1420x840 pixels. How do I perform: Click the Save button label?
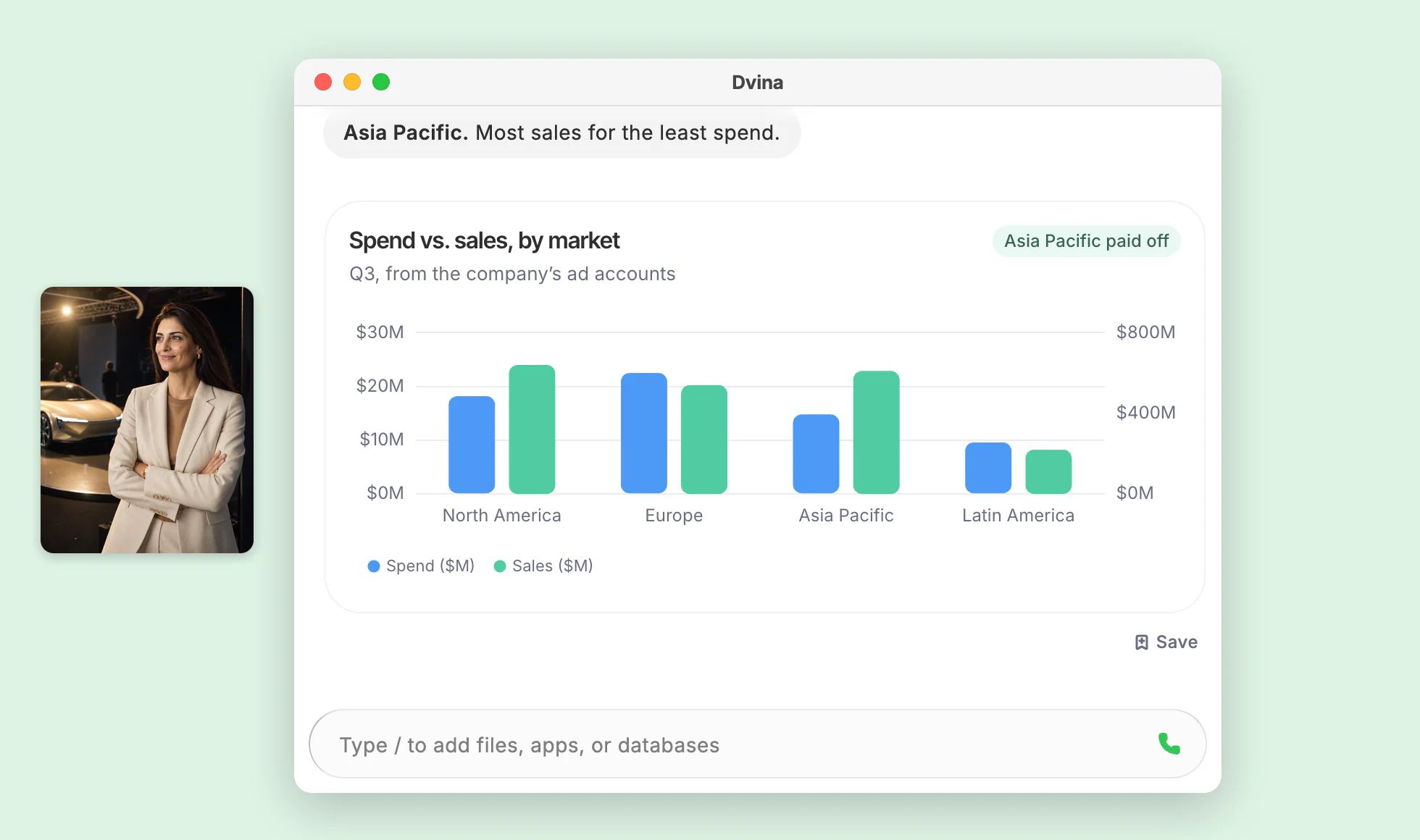pyautogui.click(x=1177, y=642)
